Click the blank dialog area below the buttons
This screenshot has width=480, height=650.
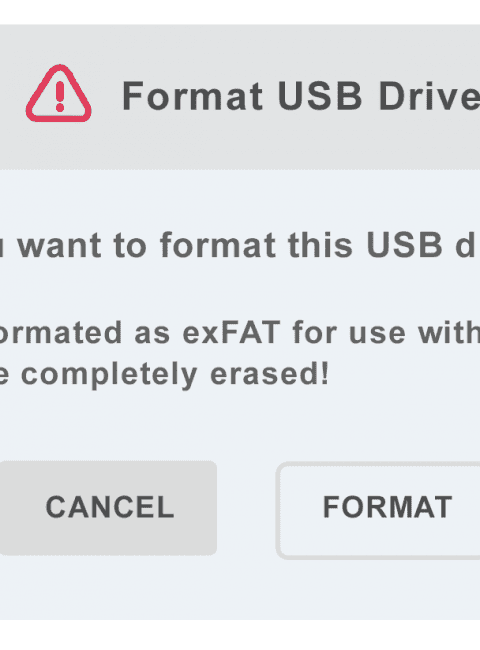click(x=240, y=591)
